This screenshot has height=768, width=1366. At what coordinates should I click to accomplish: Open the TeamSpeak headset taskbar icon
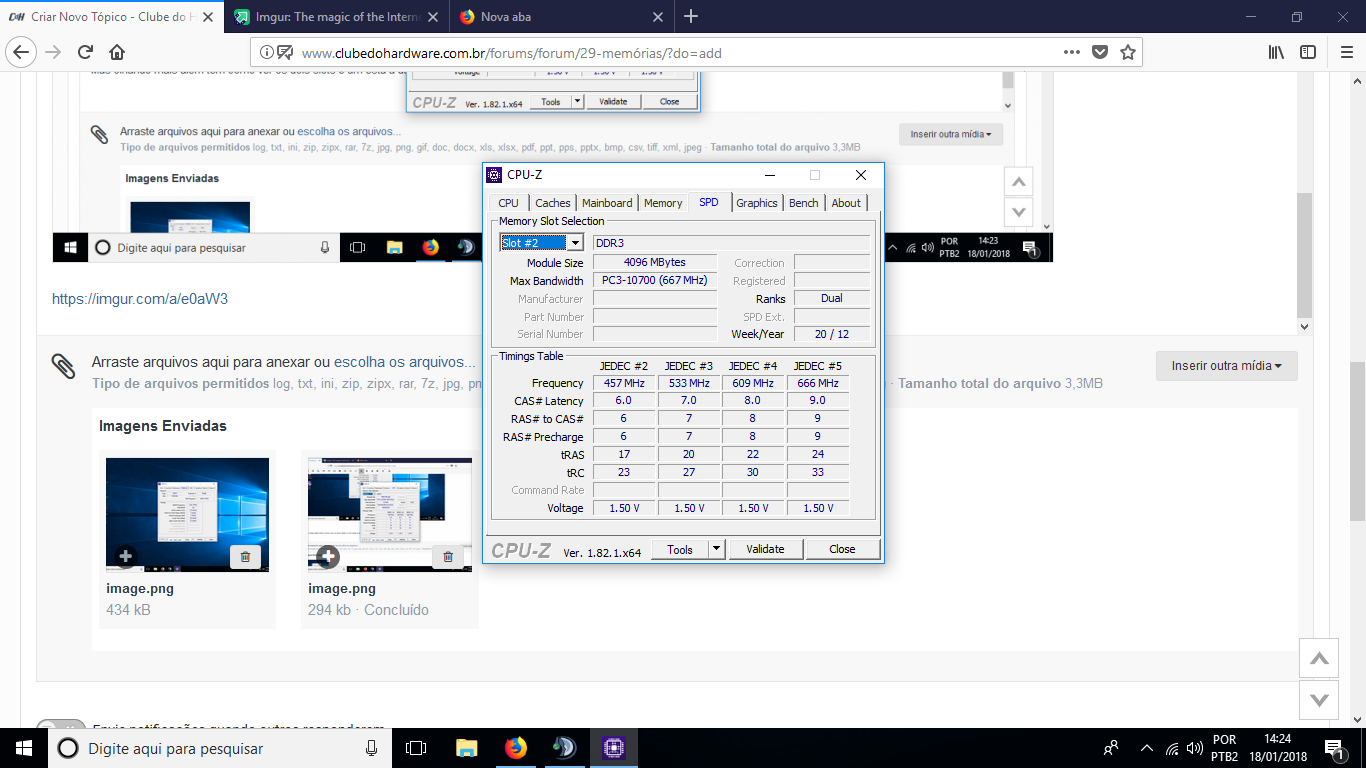[x=564, y=748]
